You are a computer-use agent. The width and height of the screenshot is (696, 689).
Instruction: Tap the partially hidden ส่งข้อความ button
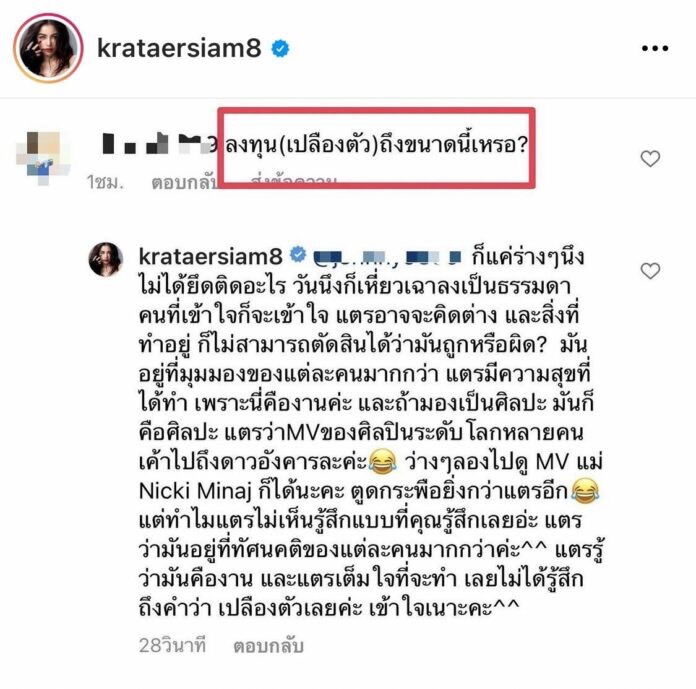click(x=293, y=182)
